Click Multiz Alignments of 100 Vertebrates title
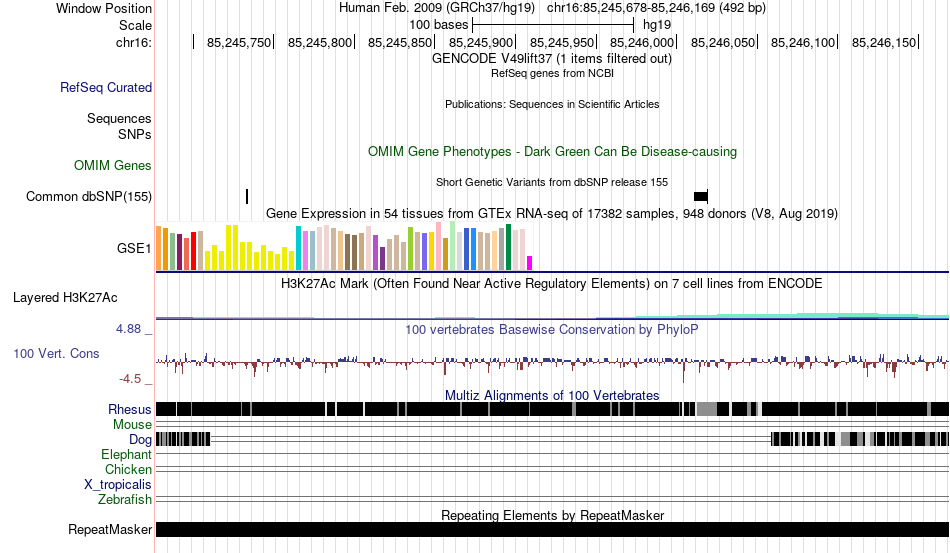 click(x=552, y=396)
